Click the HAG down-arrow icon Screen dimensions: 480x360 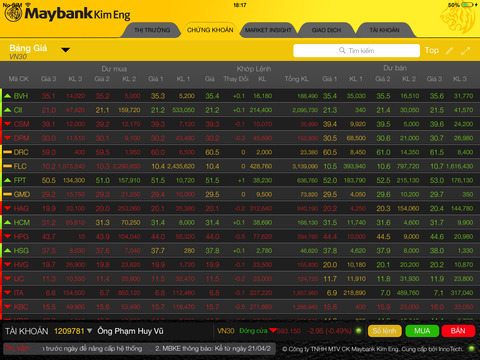point(7,208)
